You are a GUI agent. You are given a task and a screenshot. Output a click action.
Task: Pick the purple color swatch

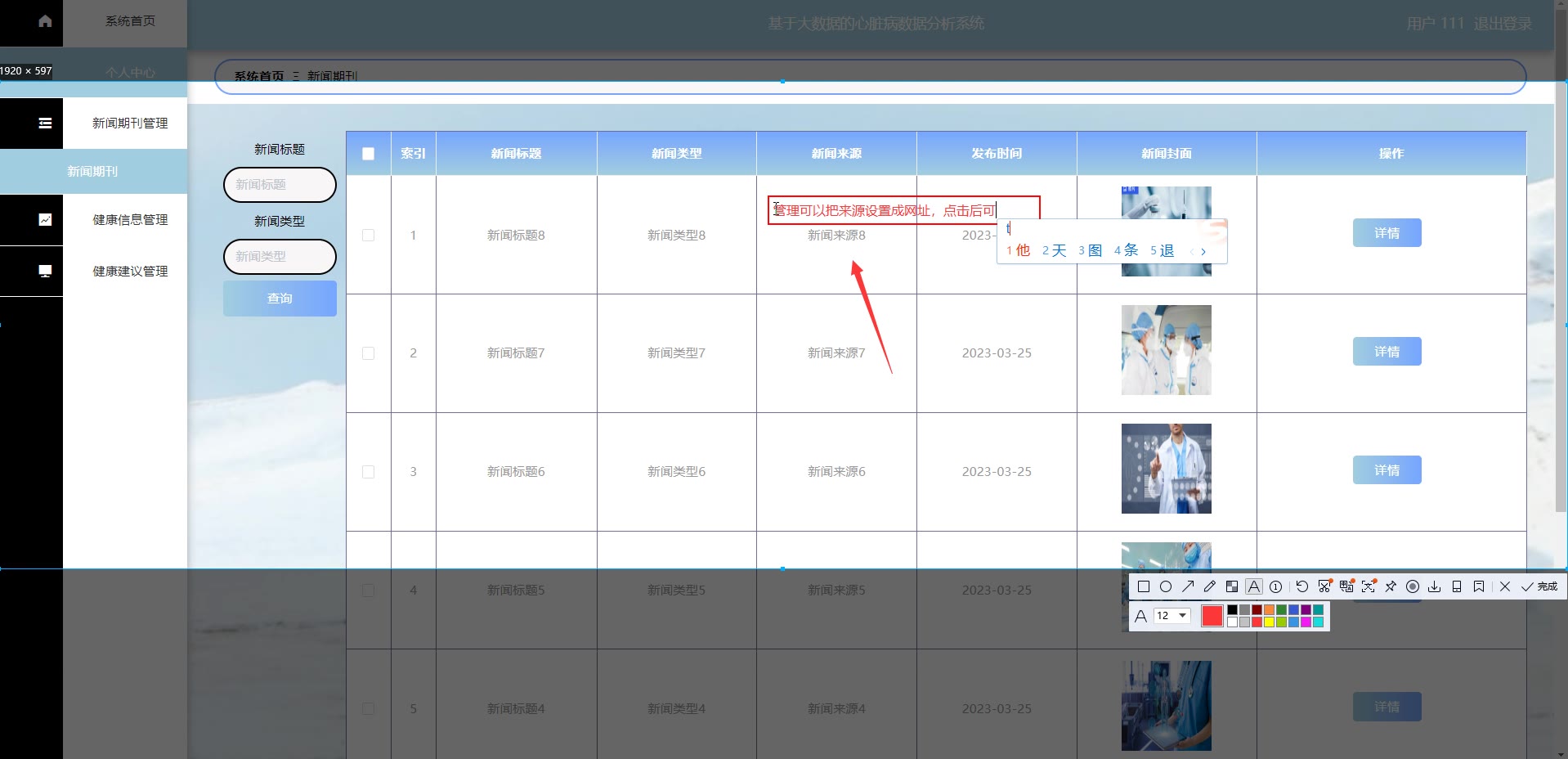[1306, 609]
